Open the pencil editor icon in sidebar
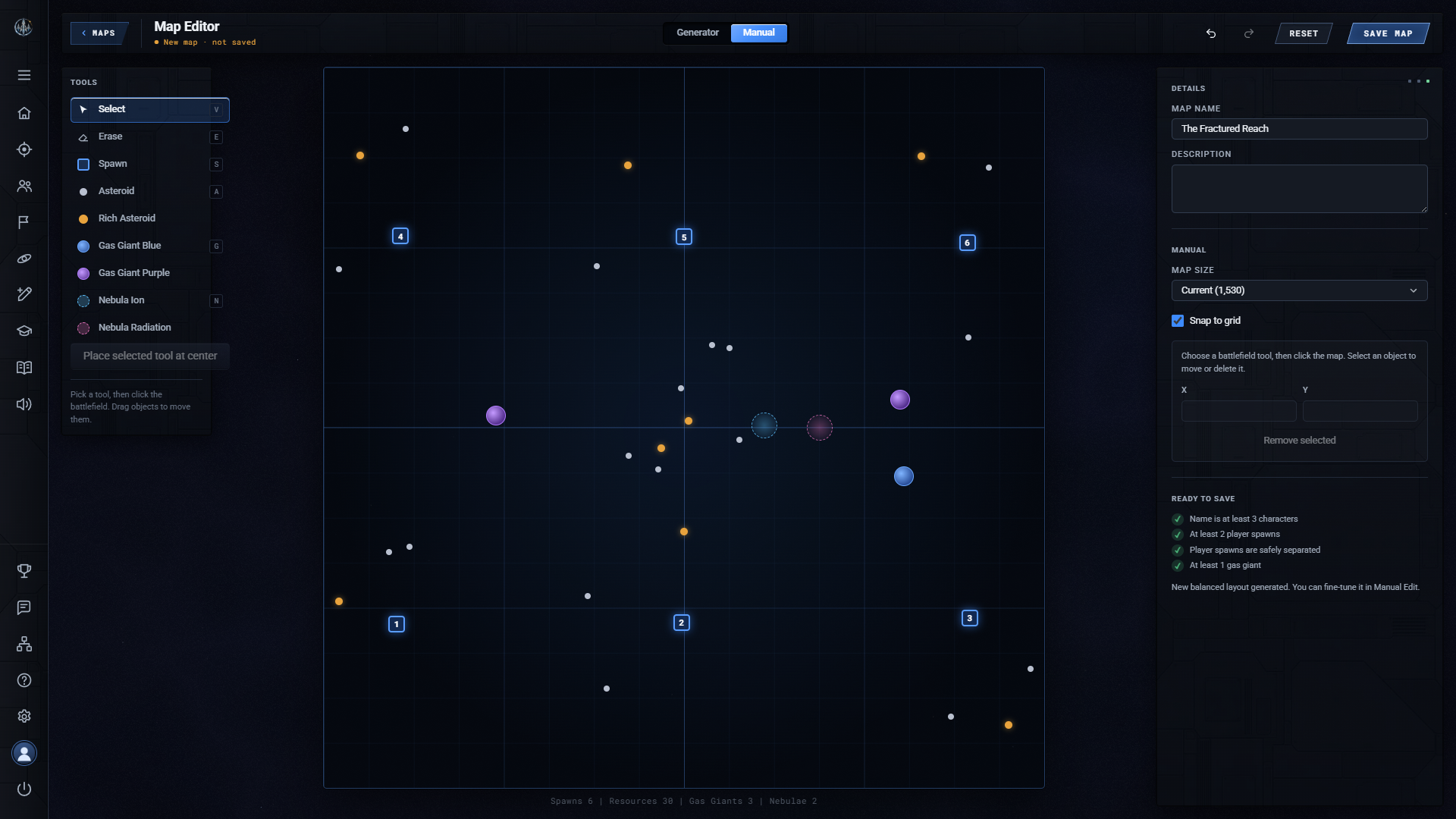The image size is (1456, 819). 24,294
